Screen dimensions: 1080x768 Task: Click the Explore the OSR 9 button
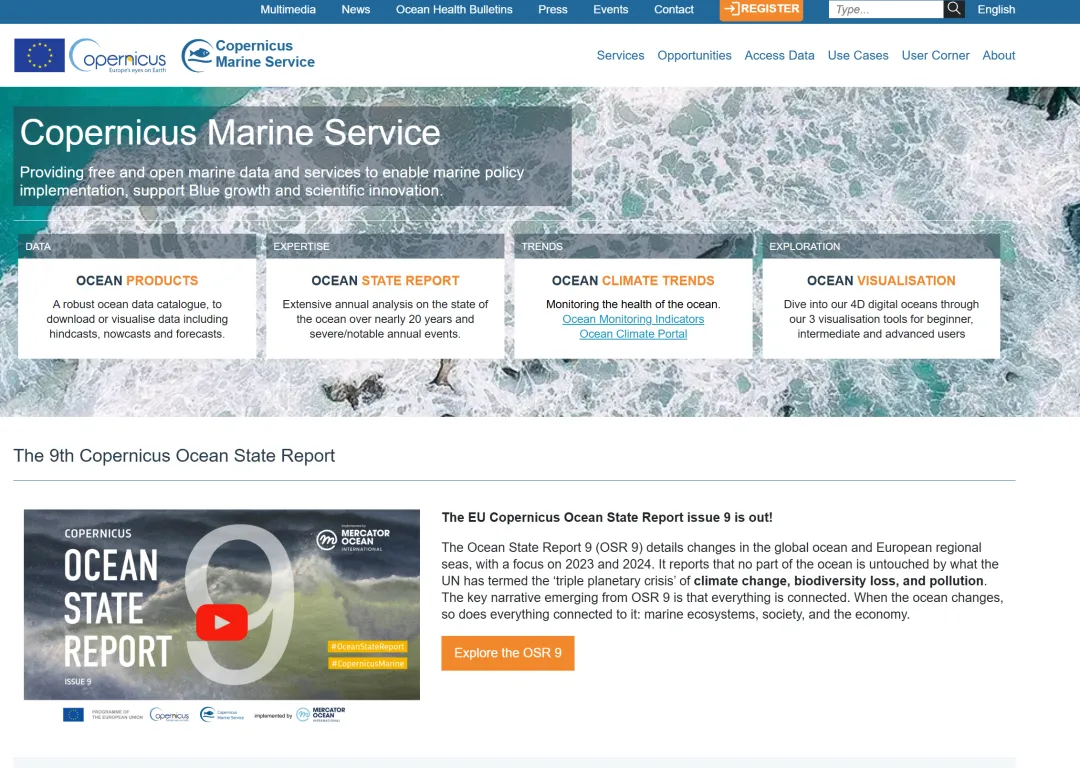[508, 653]
